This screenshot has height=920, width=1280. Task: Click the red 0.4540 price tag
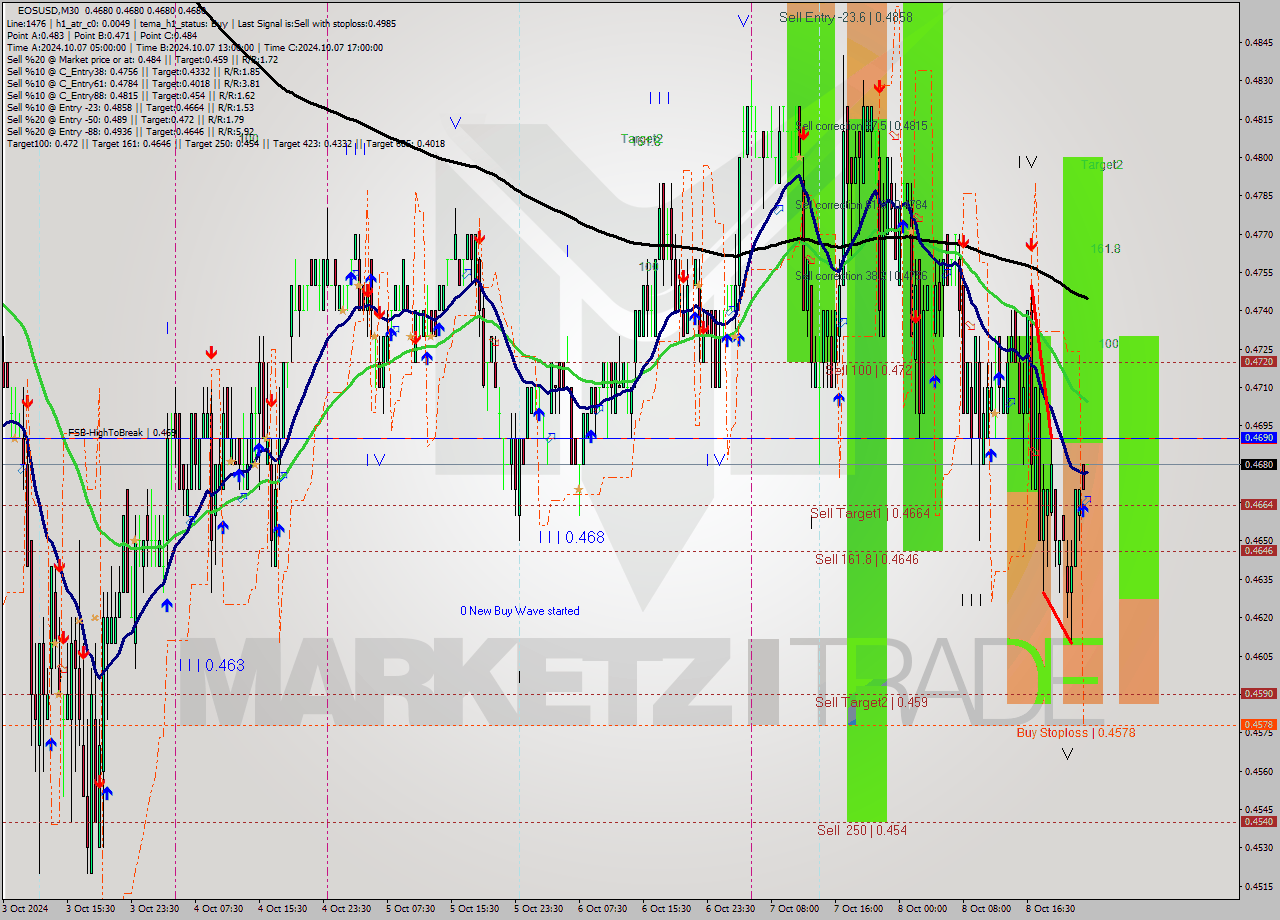(1257, 822)
